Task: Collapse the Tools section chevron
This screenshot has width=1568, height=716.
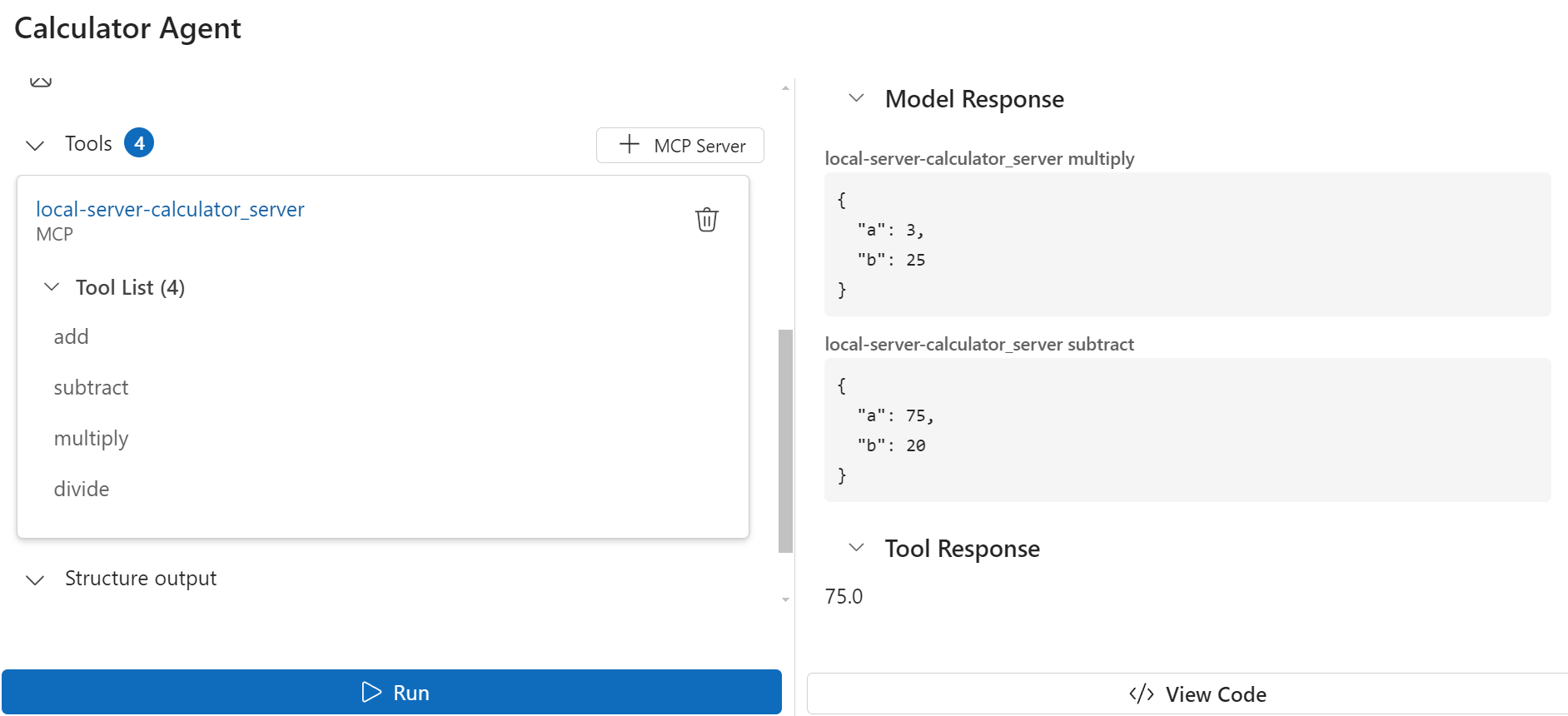Action: click(x=35, y=146)
